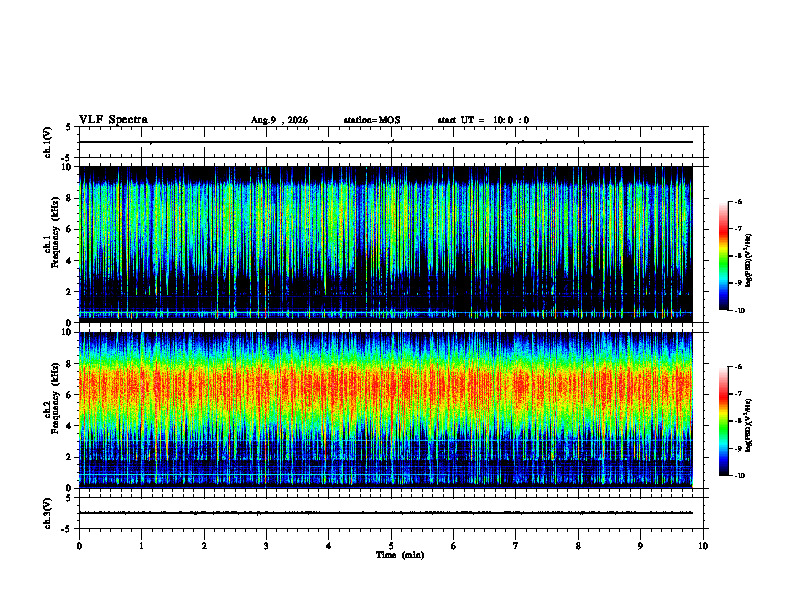Click inside the ch.1 spectrogram panel
This screenshot has height=612, width=792.
tap(385, 244)
